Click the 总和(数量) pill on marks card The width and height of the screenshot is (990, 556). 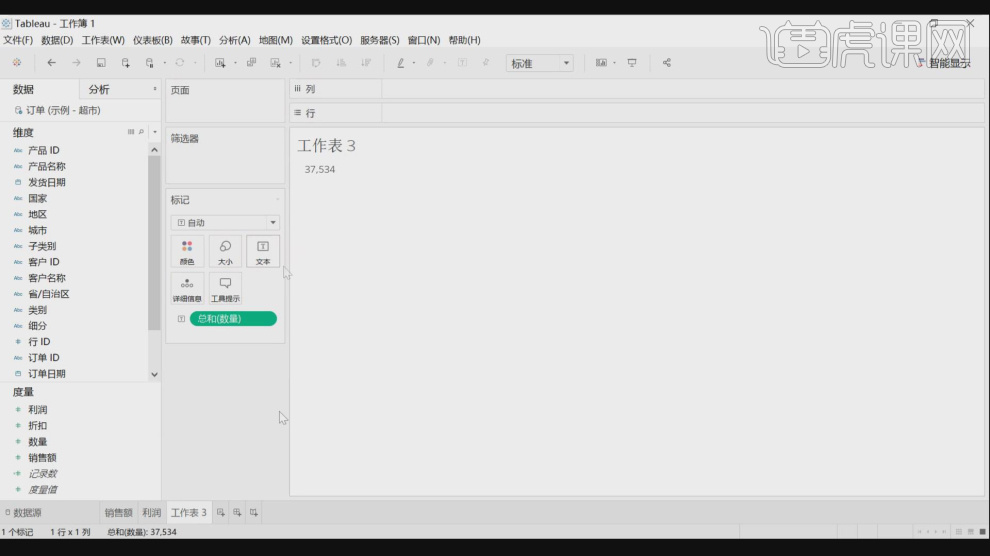point(233,319)
